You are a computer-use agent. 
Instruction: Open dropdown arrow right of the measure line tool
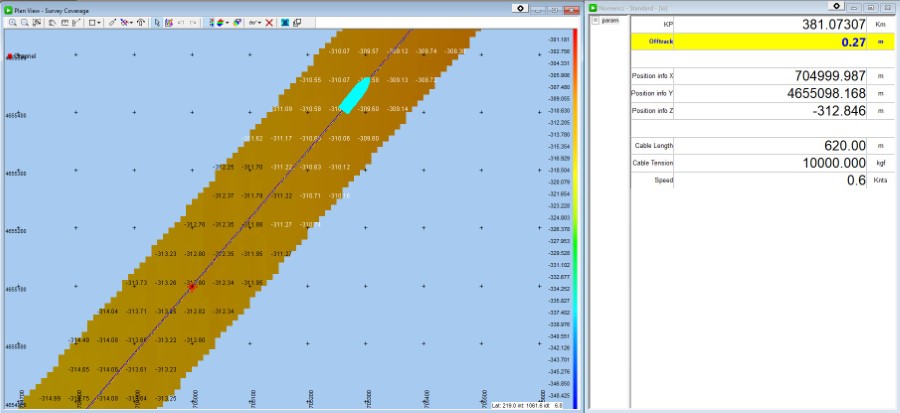click(x=131, y=23)
